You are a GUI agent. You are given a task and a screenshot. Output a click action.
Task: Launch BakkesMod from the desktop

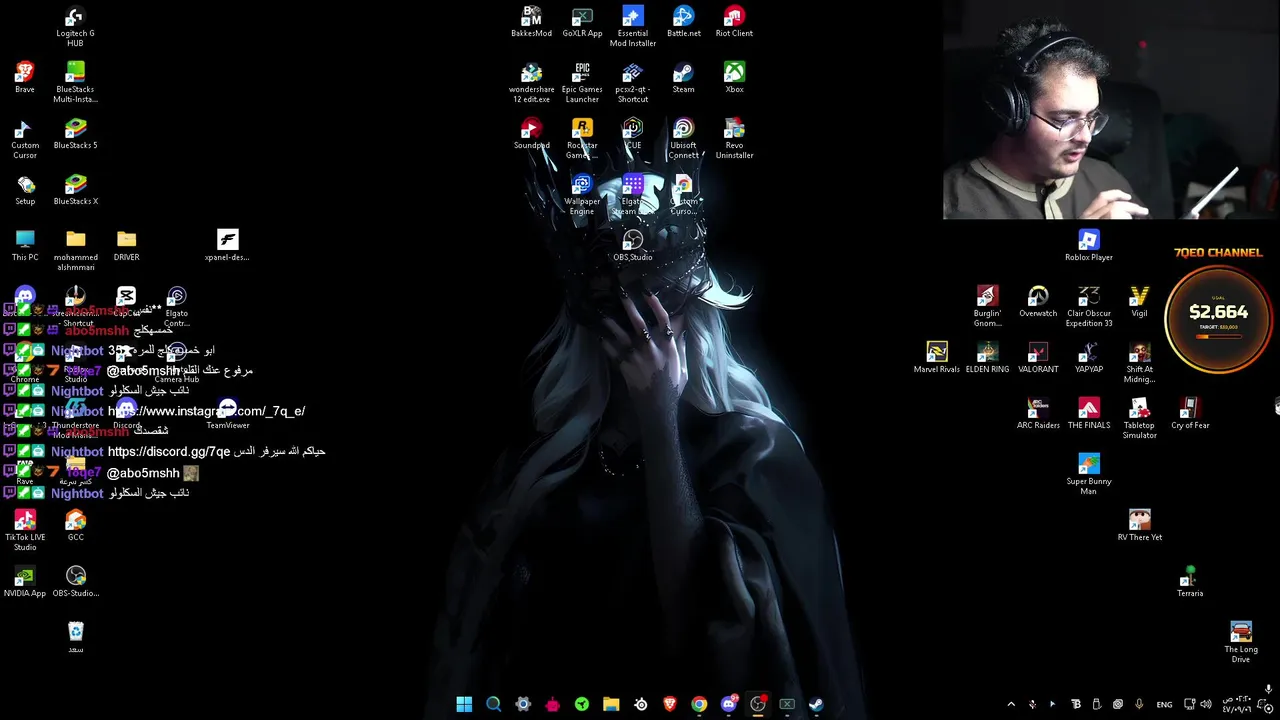tap(531, 22)
